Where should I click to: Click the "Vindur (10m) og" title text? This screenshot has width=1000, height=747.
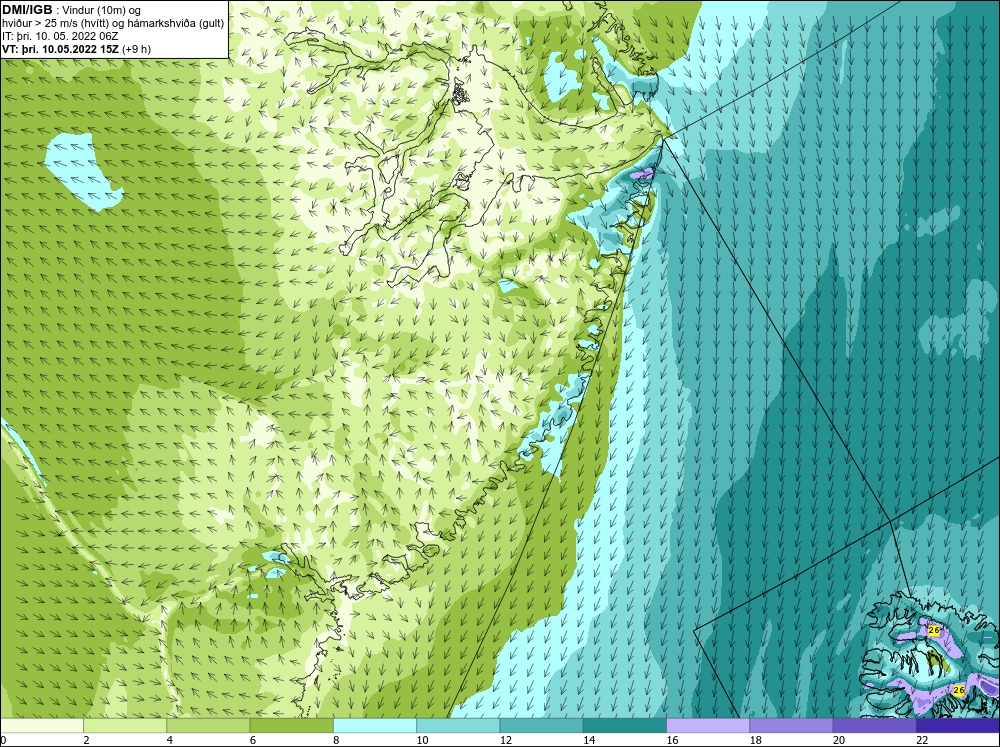(x=102, y=10)
